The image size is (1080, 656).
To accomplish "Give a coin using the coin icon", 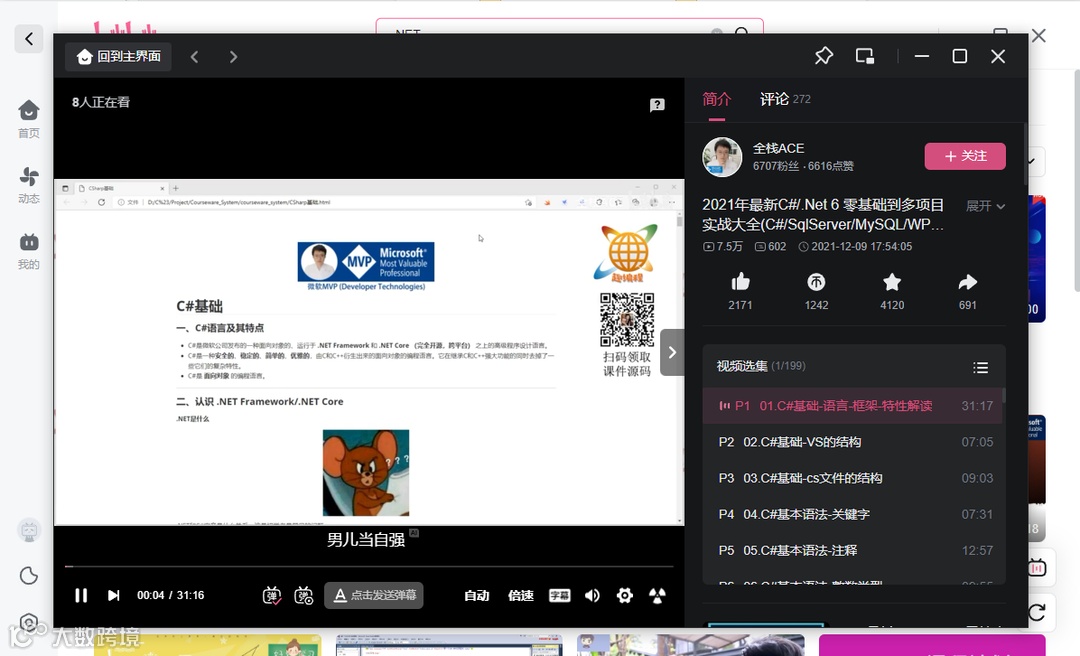I will pos(816,289).
